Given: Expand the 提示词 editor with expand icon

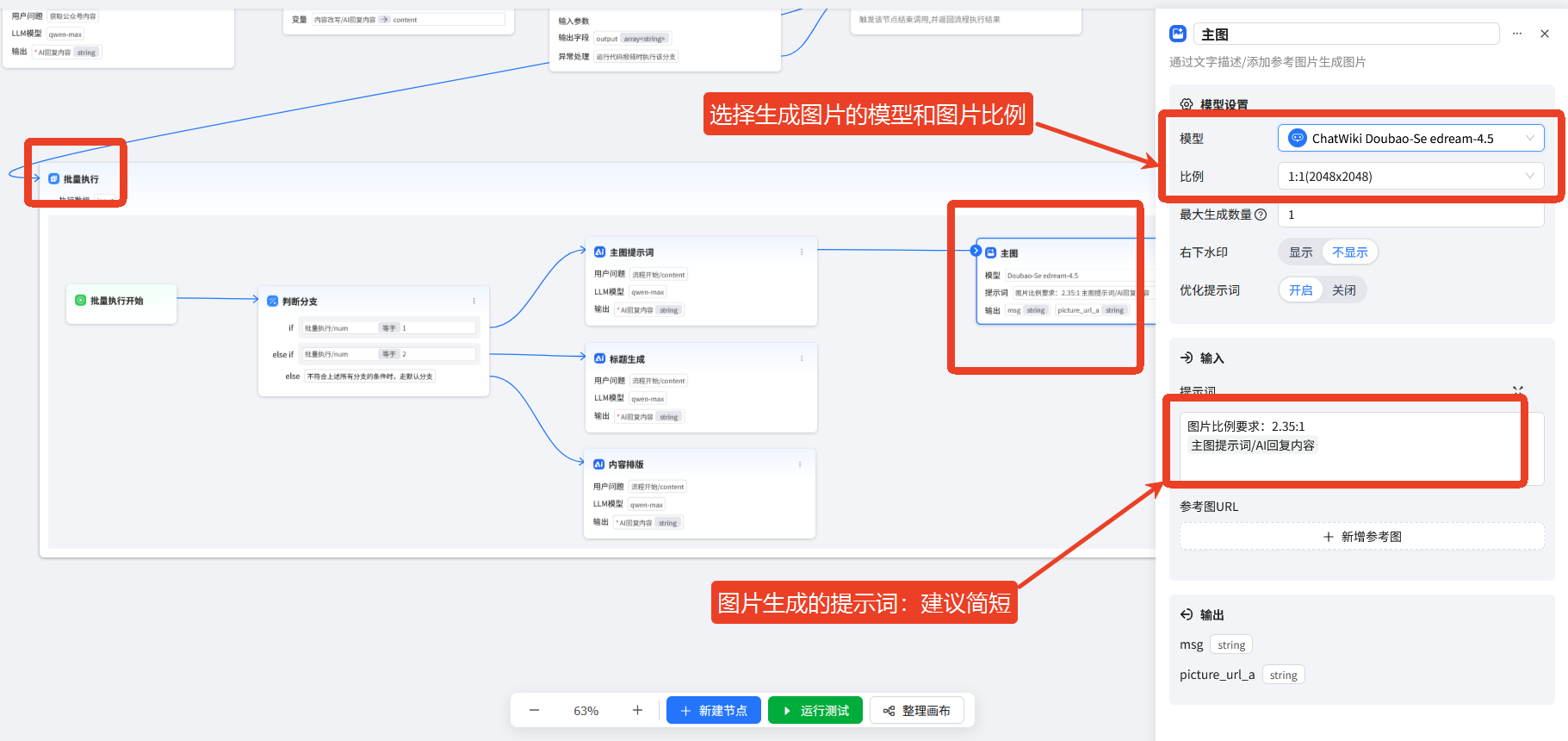Looking at the screenshot, I should tap(1518, 390).
